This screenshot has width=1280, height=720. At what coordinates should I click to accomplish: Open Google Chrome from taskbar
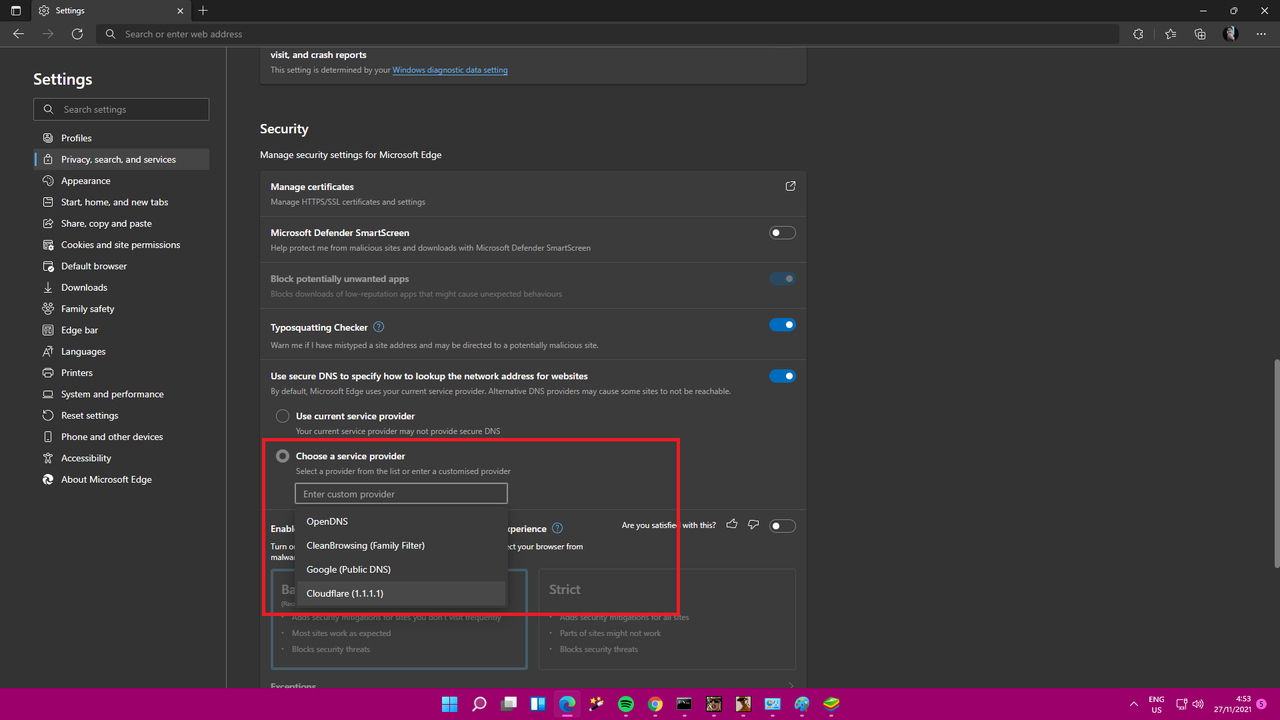(x=655, y=704)
